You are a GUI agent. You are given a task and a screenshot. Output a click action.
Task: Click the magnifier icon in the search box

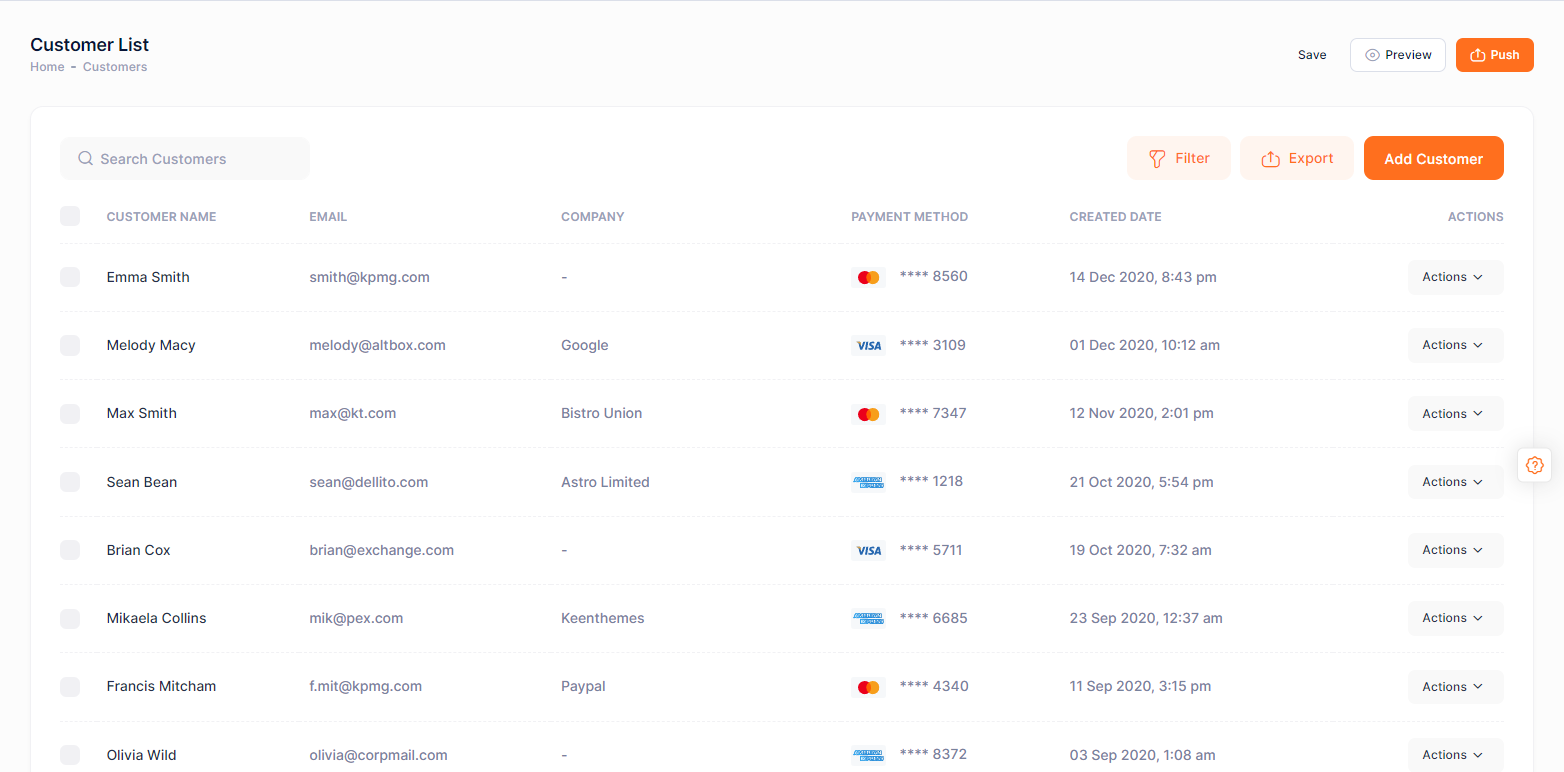click(86, 159)
